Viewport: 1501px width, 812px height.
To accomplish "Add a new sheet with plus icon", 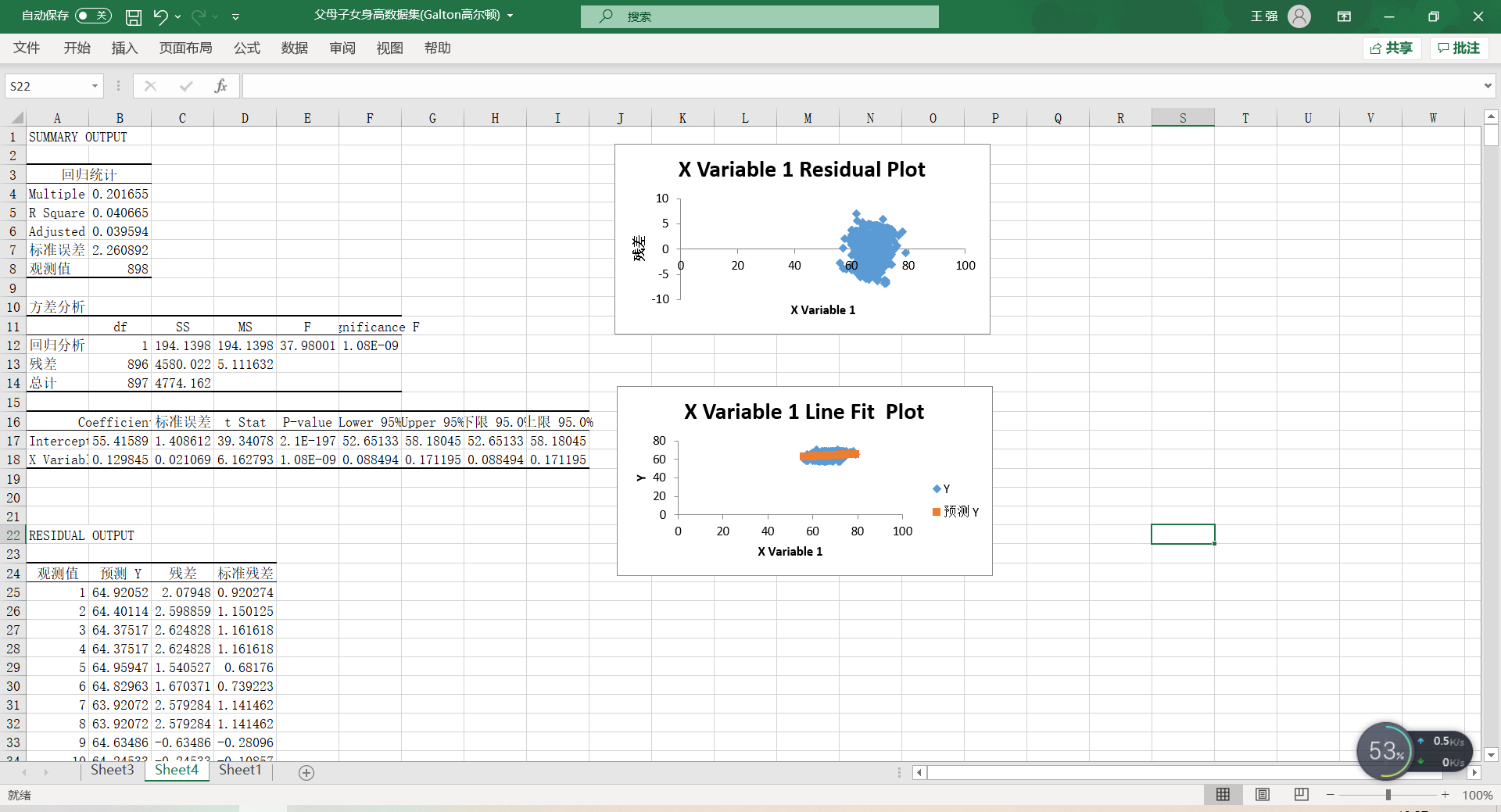I will coord(306,772).
